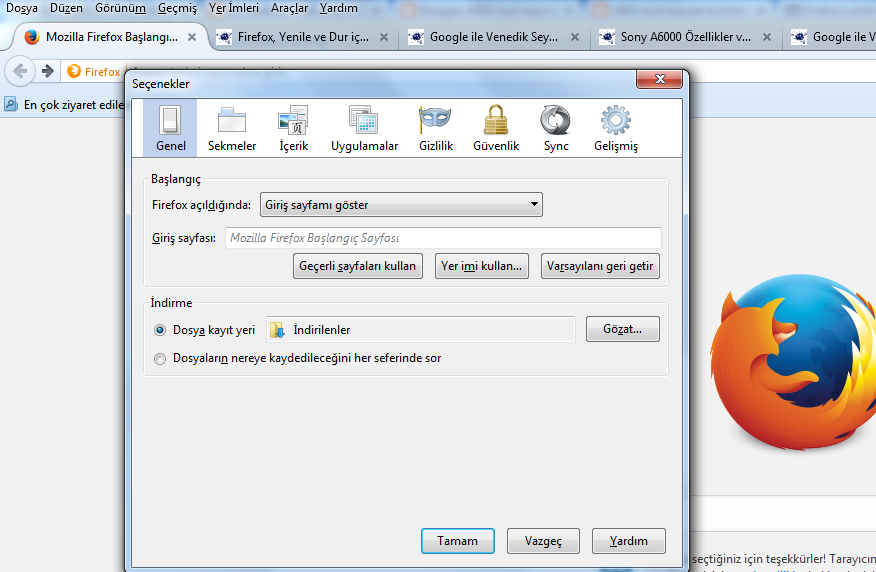Open the Gizlilik mask panel
This screenshot has width=876, height=572.
tap(436, 128)
